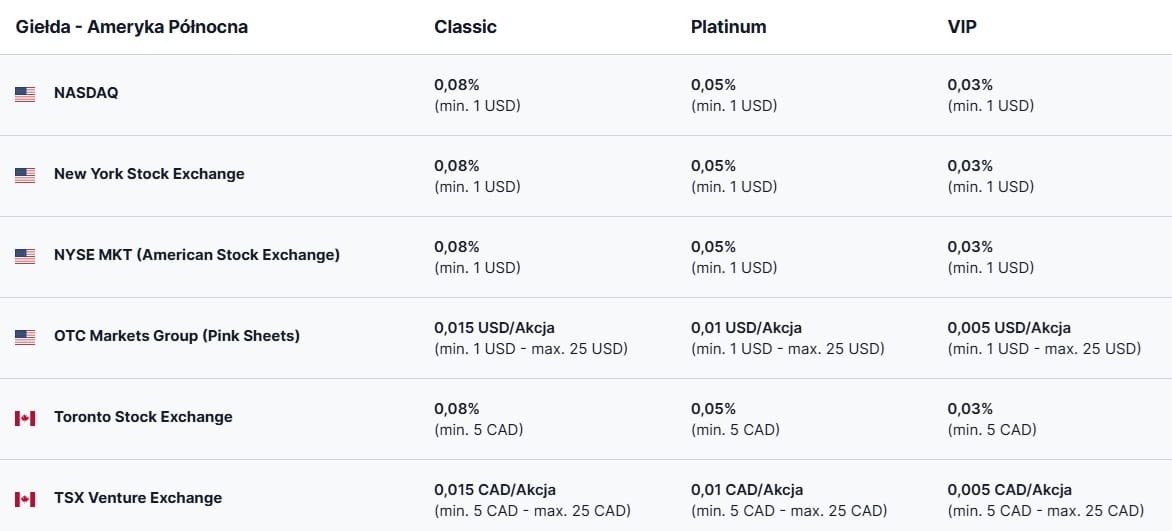Click NASDAQ Classic 0,08% fee cell
Image resolution: width=1172 pixels, height=531 pixels.
tap(477, 95)
